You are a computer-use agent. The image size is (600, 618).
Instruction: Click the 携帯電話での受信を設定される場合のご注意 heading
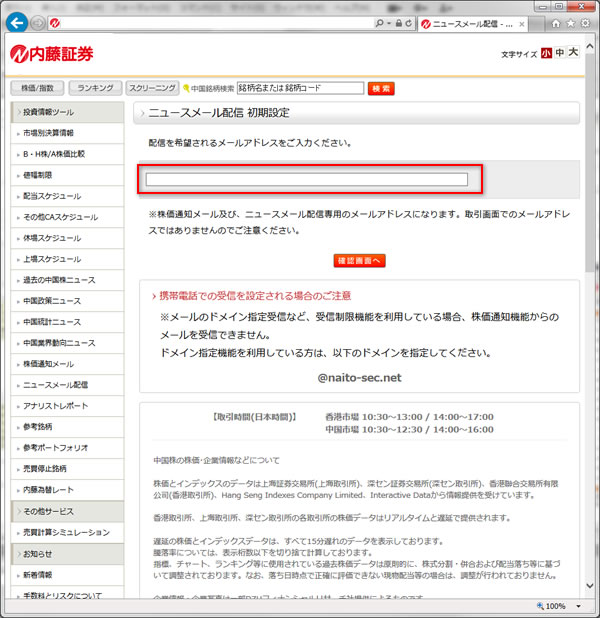[255, 296]
